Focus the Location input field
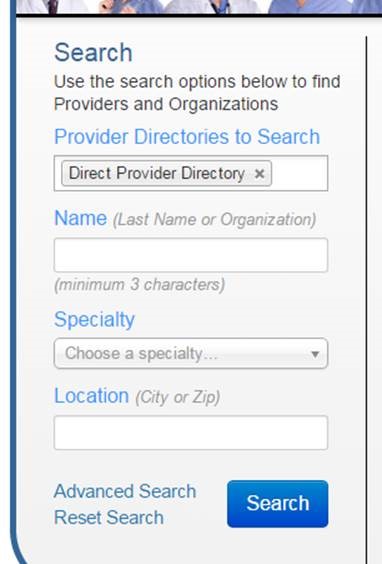Viewport: 382px width, 564px height. point(191,433)
